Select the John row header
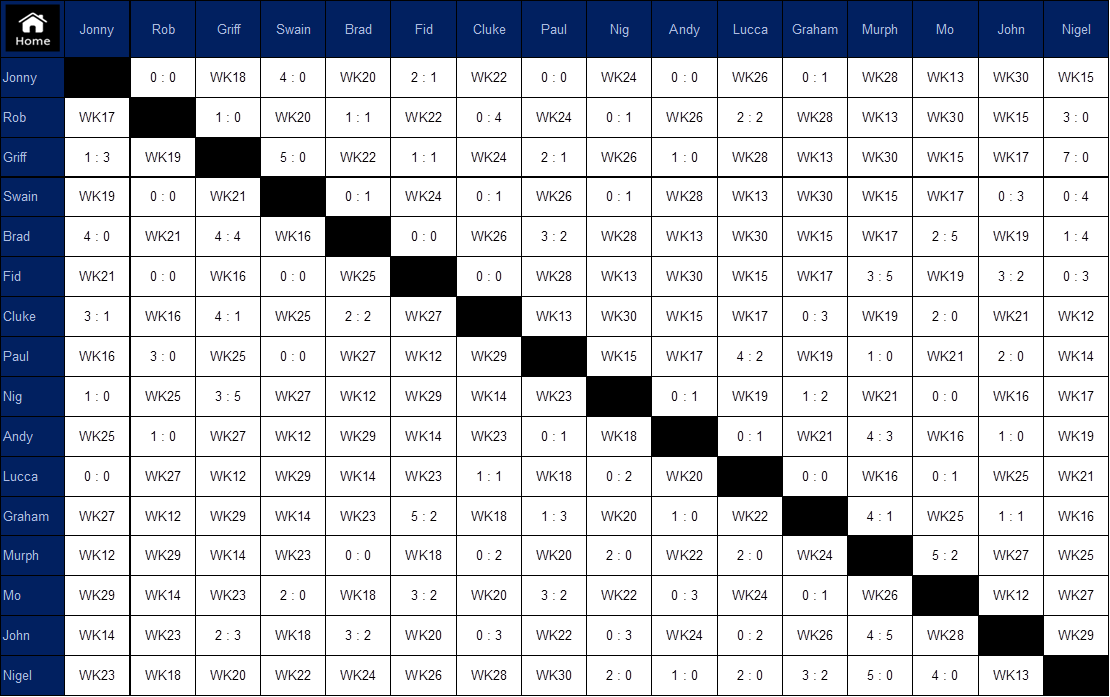 coord(33,635)
